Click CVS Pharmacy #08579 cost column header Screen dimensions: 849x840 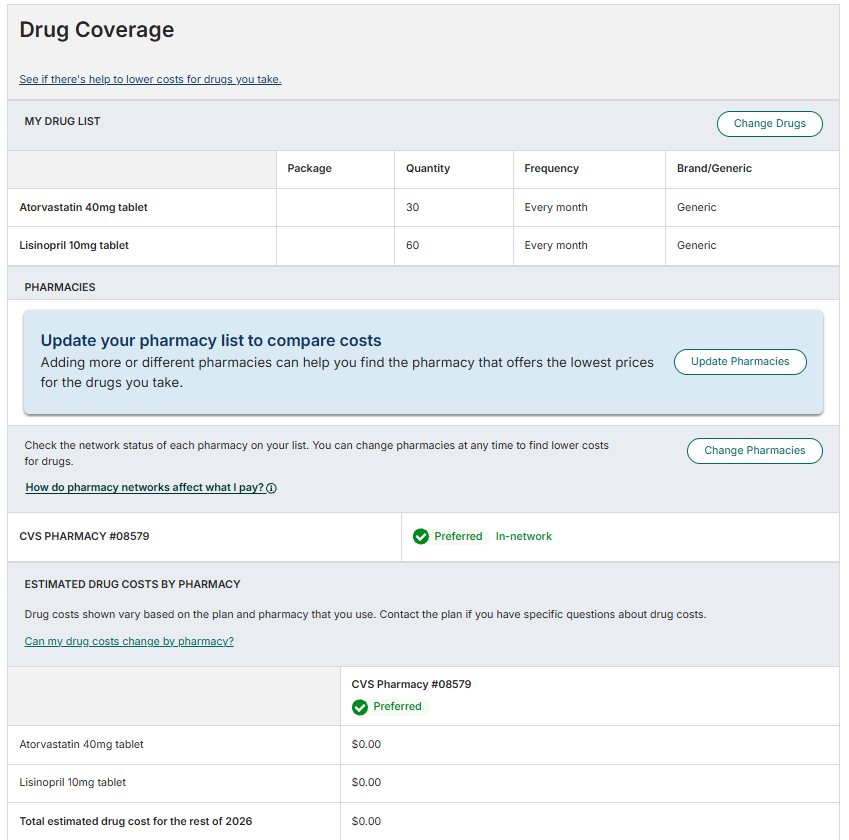411,684
